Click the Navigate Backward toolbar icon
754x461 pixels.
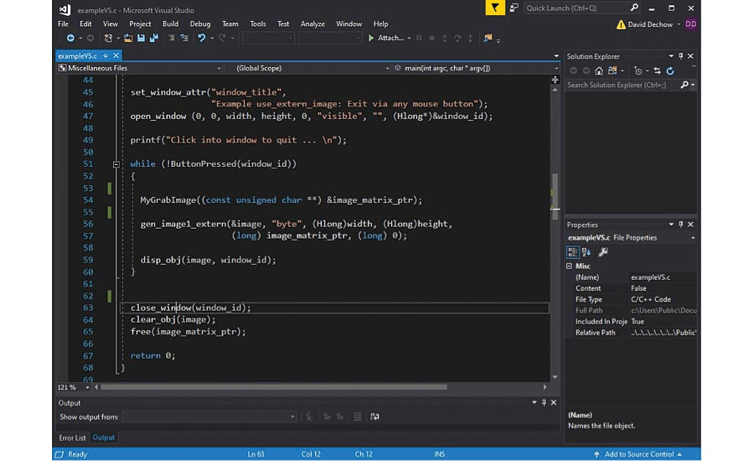pyautogui.click(x=70, y=38)
